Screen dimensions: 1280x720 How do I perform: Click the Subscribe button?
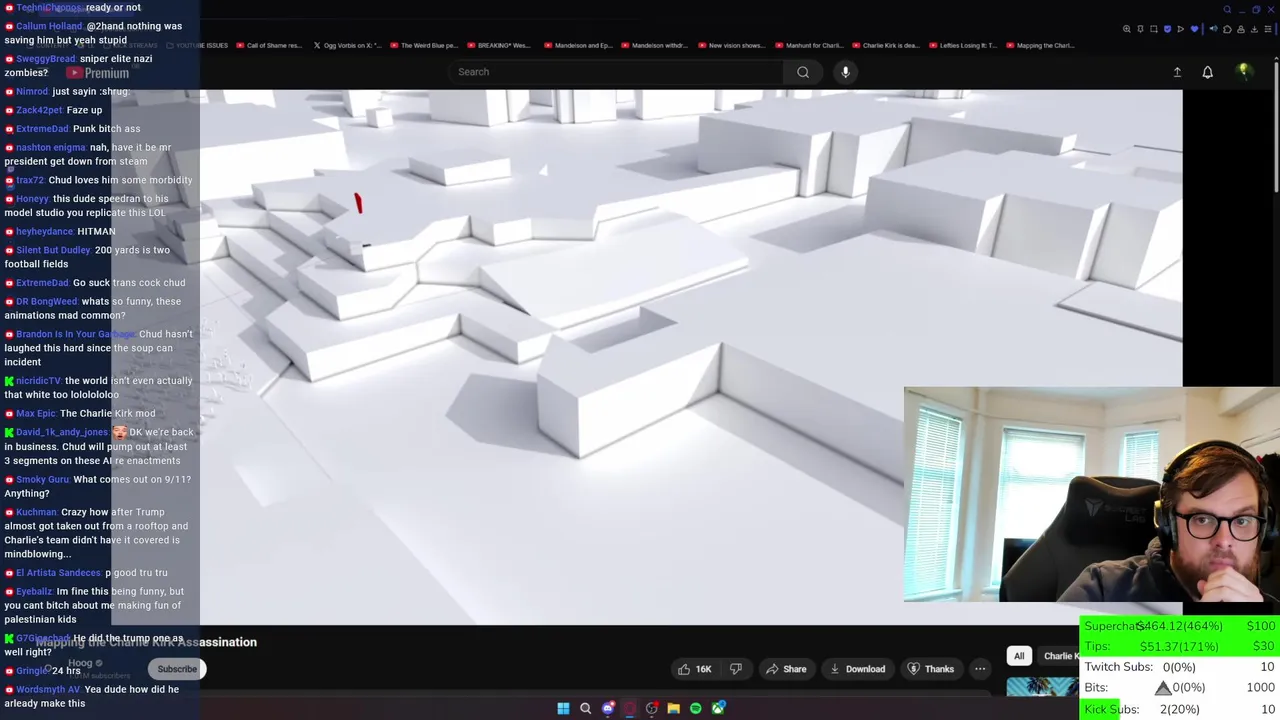point(177,669)
